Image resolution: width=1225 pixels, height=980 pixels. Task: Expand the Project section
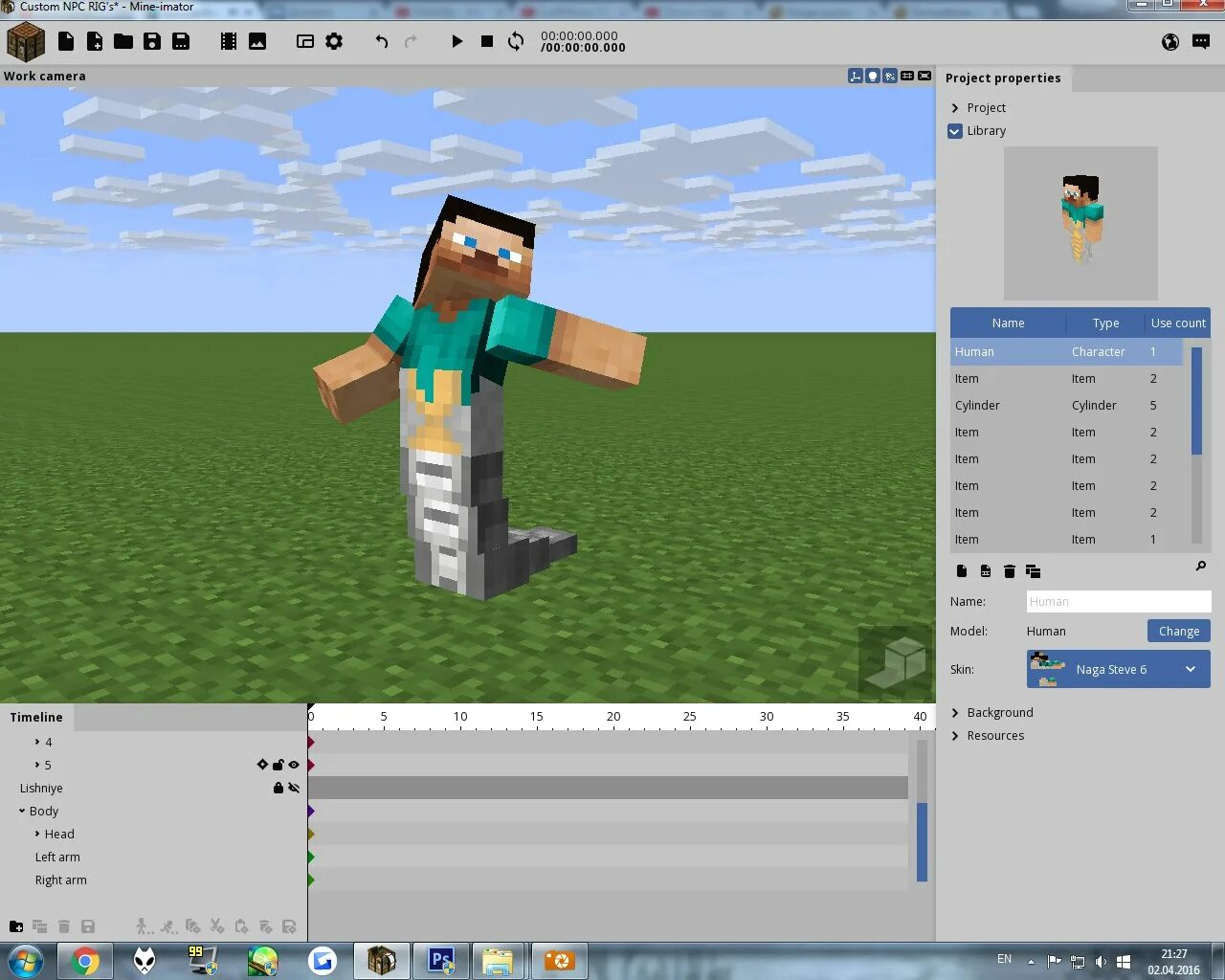tap(955, 108)
